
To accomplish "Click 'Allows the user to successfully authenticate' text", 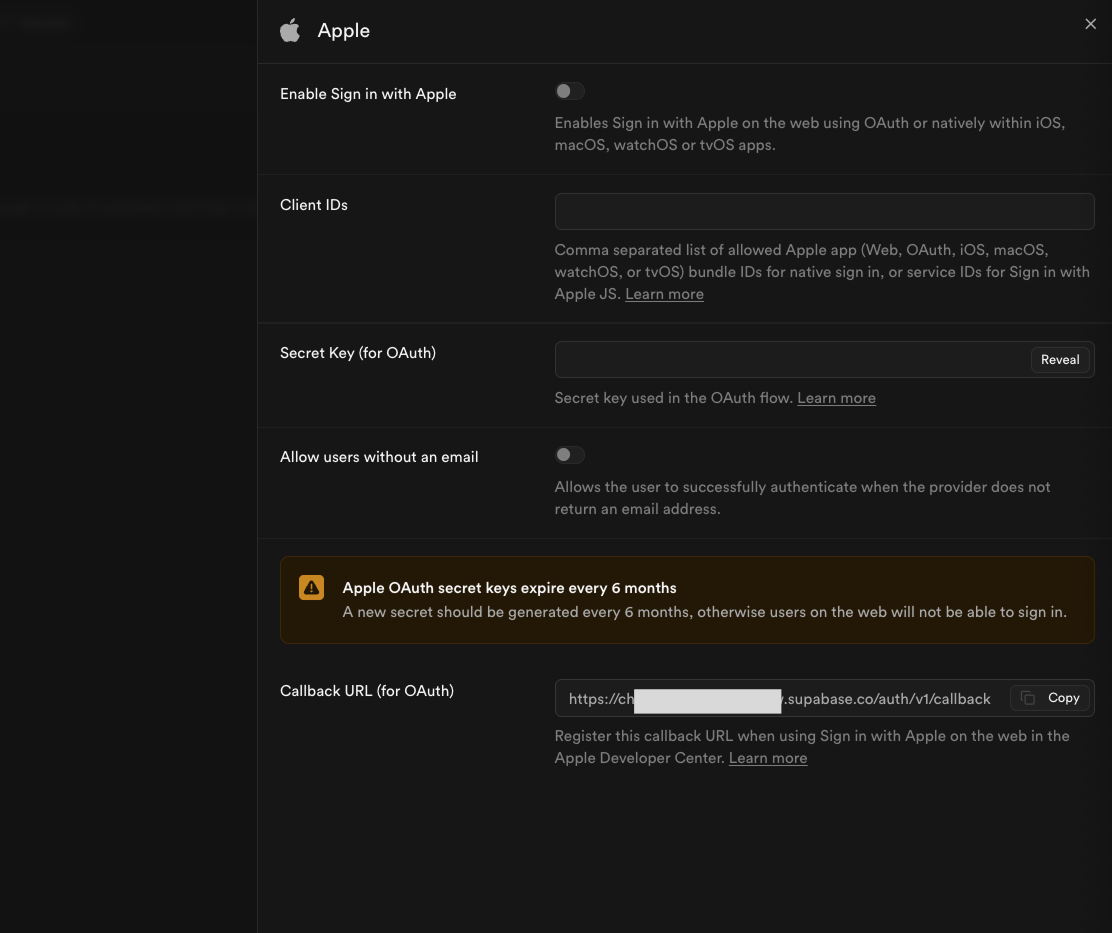I will (802, 498).
